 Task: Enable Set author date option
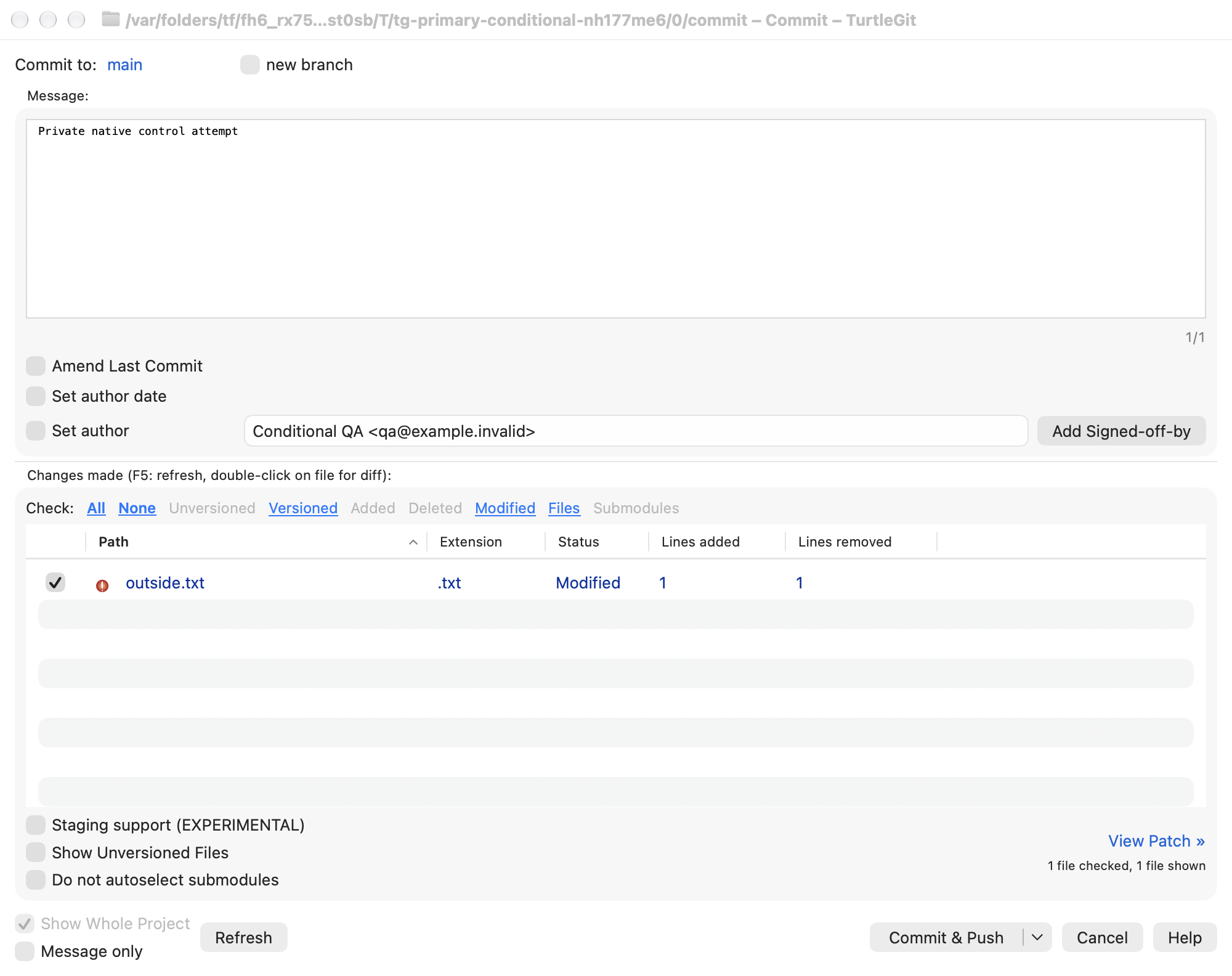[36, 396]
